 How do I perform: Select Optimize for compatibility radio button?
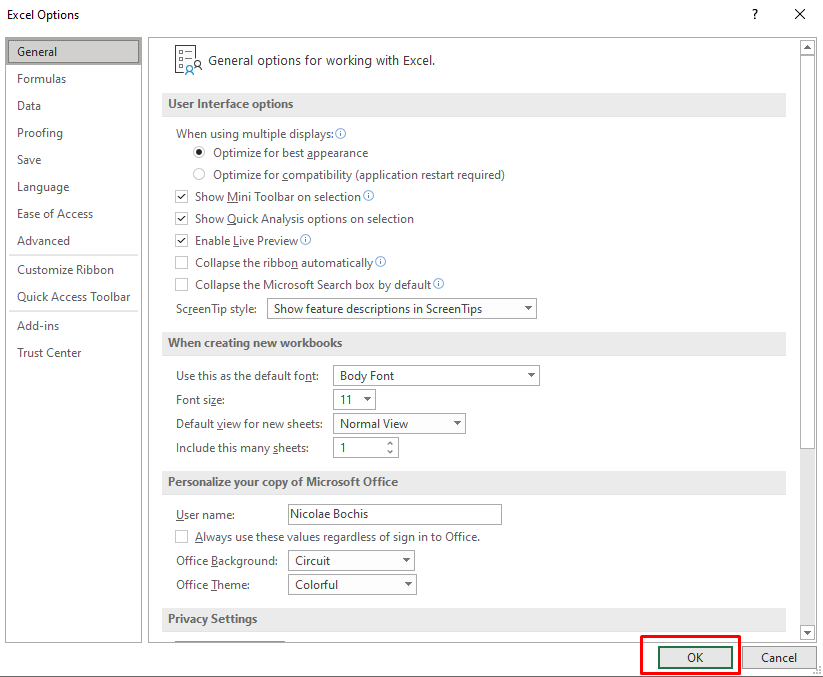(199, 174)
